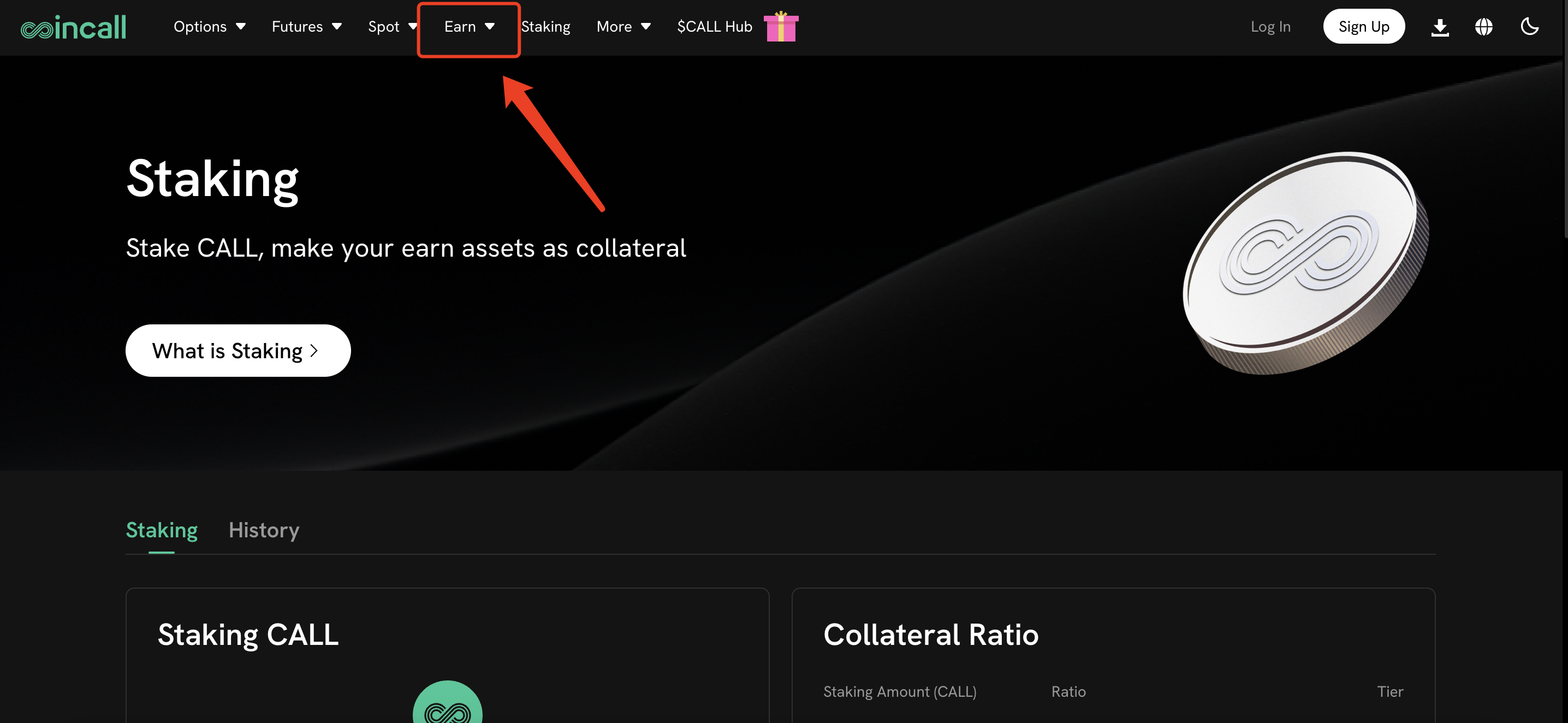The width and height of the screenshot is (1568, 723).
Task: Expand the Options dropdown menu
Action: [210, 27]
